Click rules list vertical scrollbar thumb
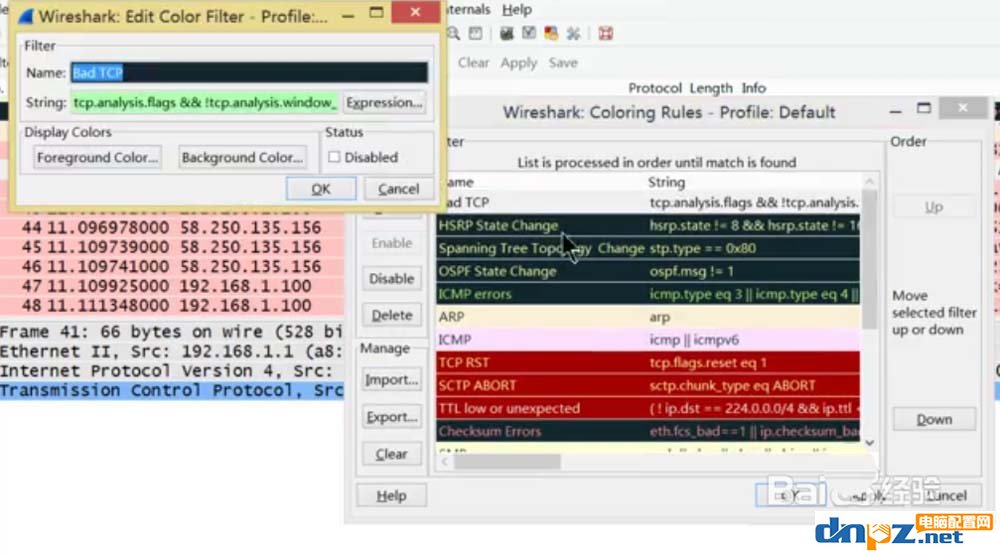This screenshot has width=1000, height=556. pos(869,258)
